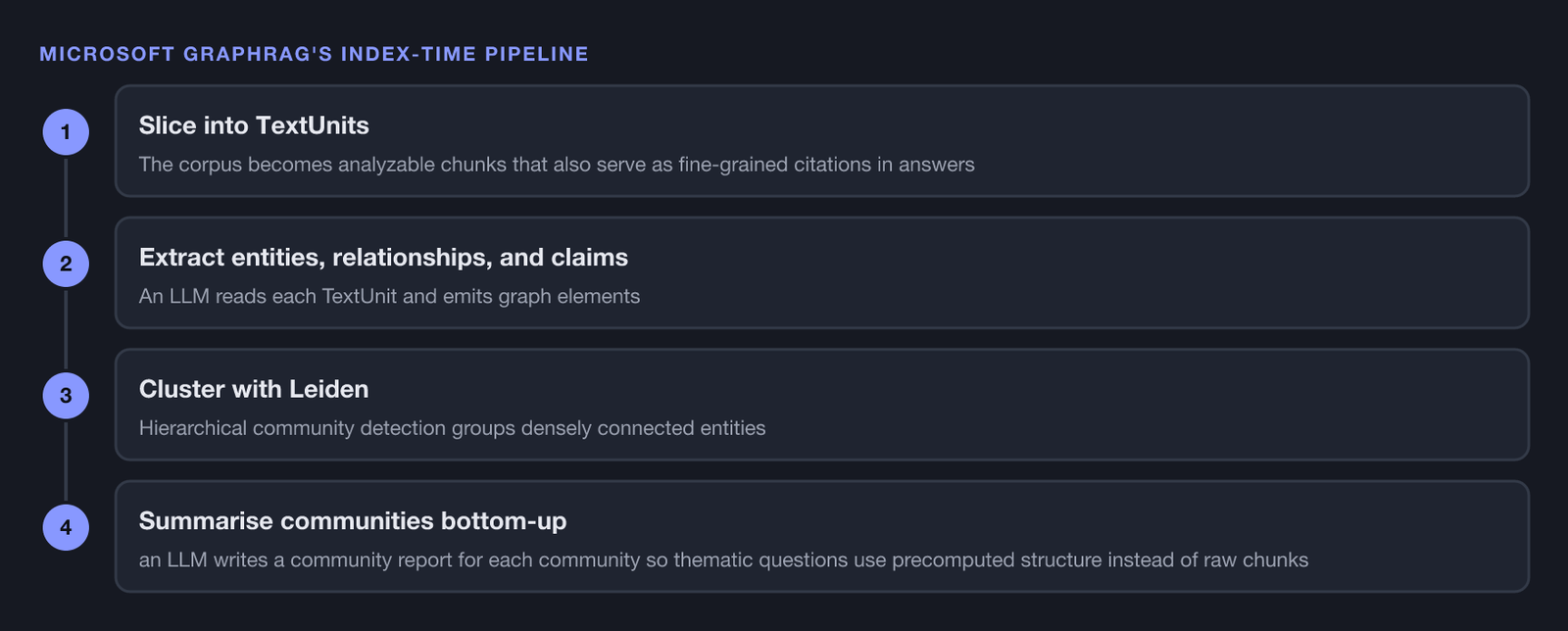
Task: Click connector line between steps 1 and 2
Action: pyautogui.click(x=66, y=198)
